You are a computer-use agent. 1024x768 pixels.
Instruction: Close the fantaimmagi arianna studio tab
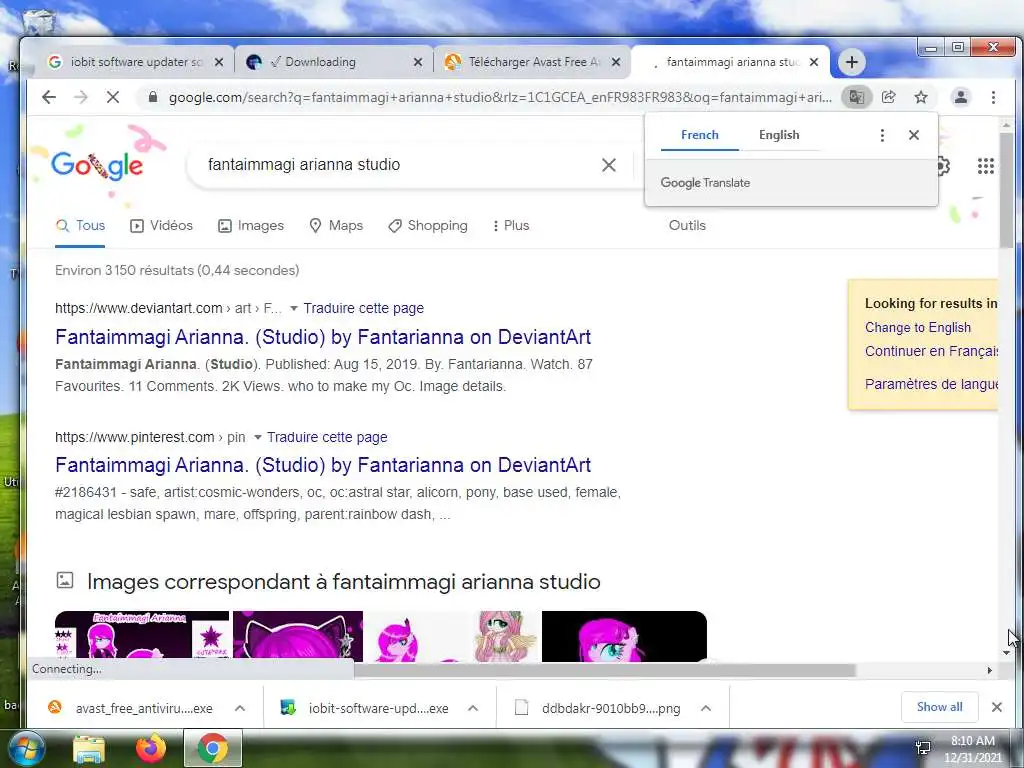(814, 62)
